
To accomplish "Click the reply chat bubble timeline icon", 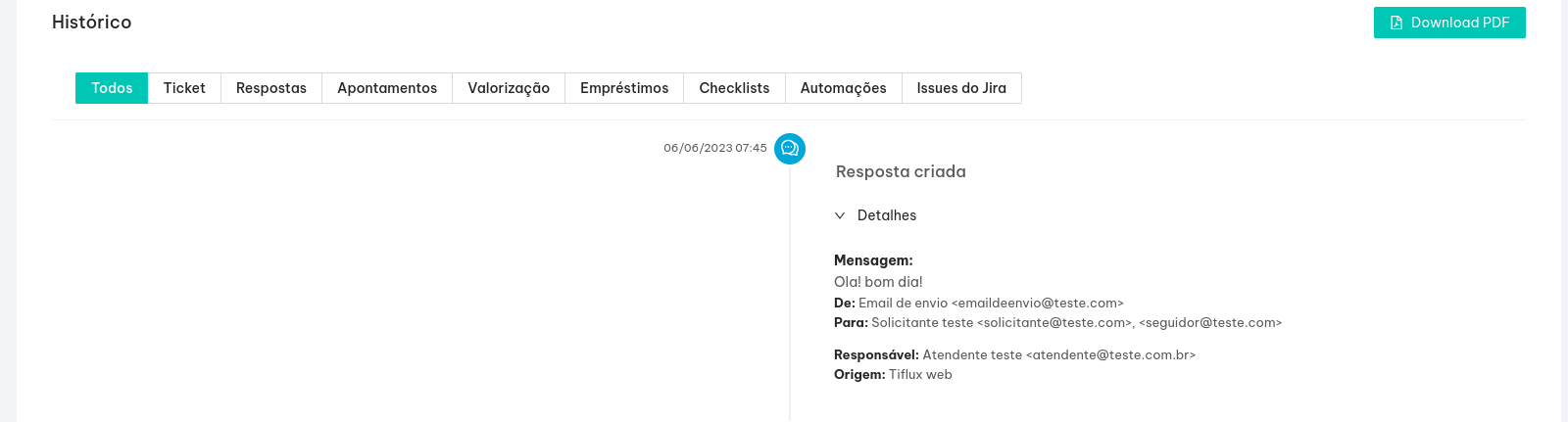I will [790, 149].
